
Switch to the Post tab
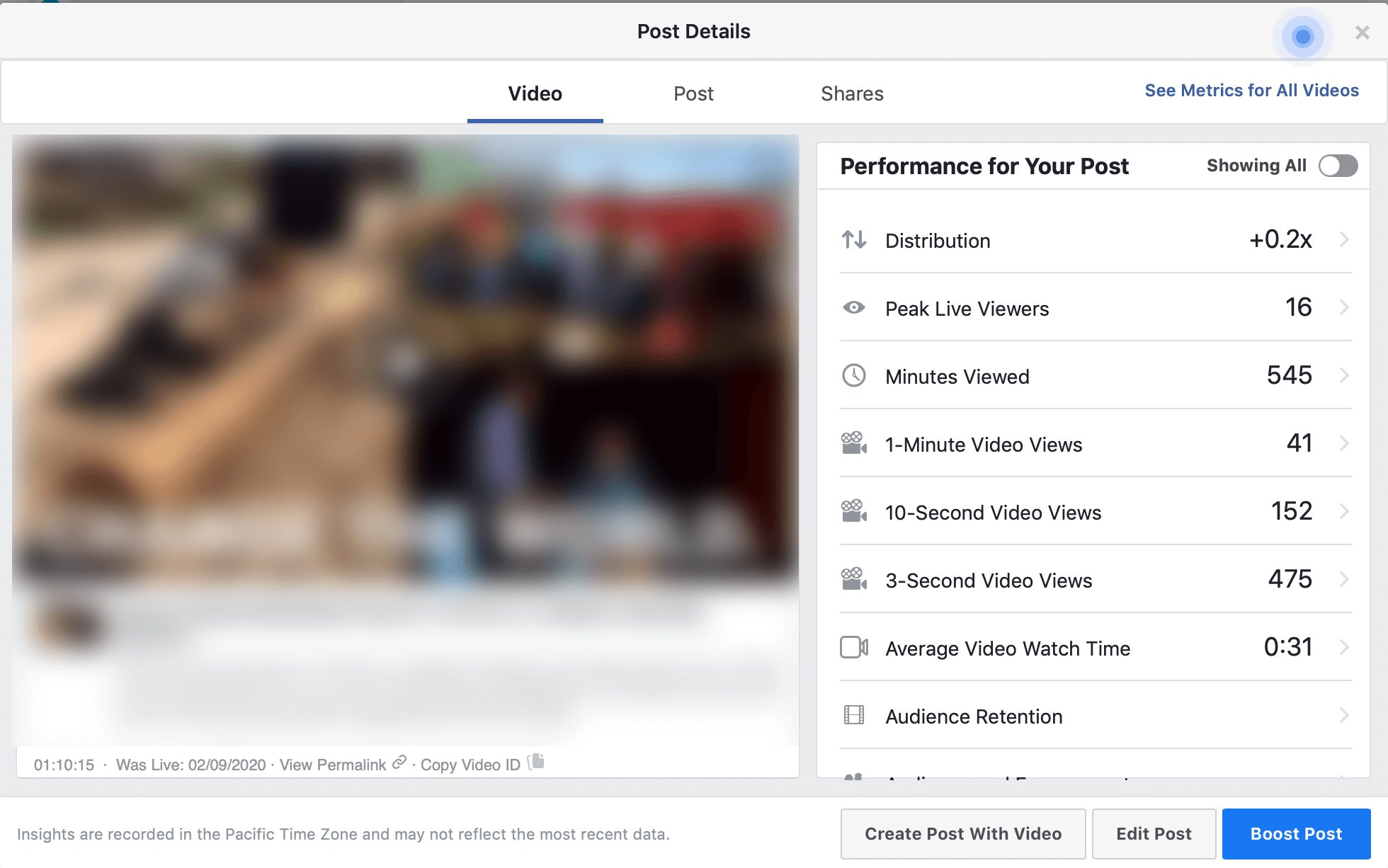[x=694, y=93]
